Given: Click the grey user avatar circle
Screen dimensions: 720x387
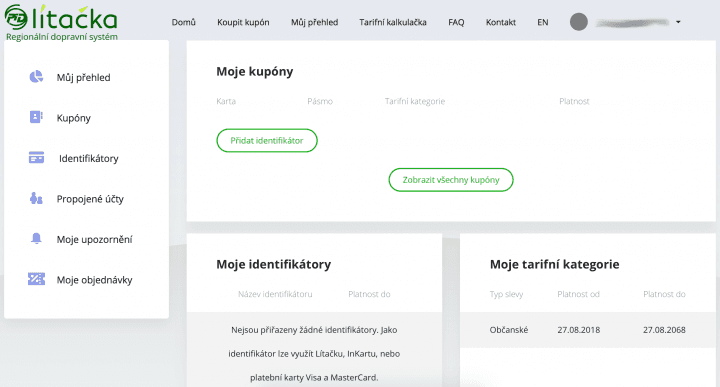Looking at the screenshot, I should point(579,22).
